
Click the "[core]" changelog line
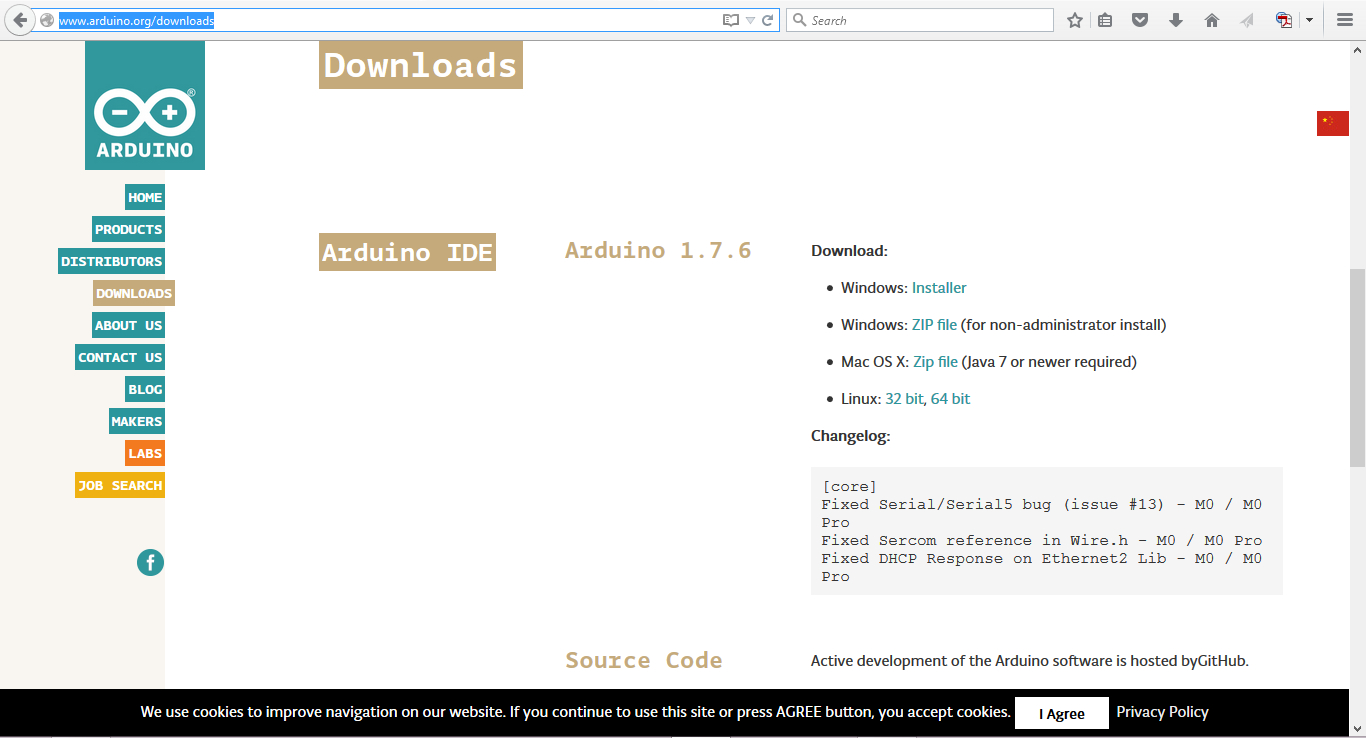[x=849, y=487]
